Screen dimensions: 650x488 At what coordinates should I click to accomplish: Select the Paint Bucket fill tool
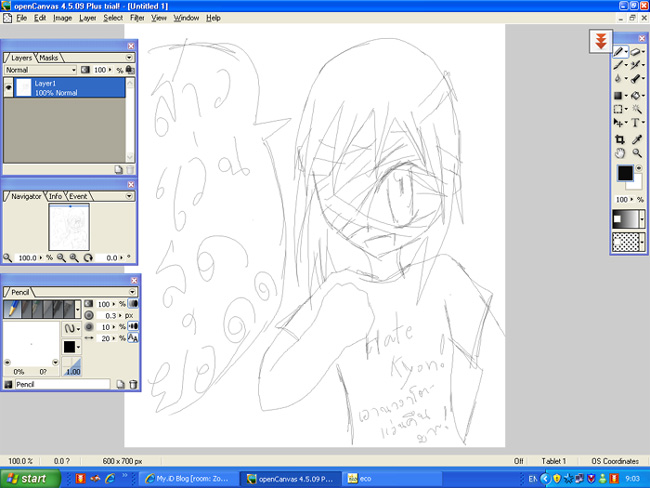coord(635,96)
